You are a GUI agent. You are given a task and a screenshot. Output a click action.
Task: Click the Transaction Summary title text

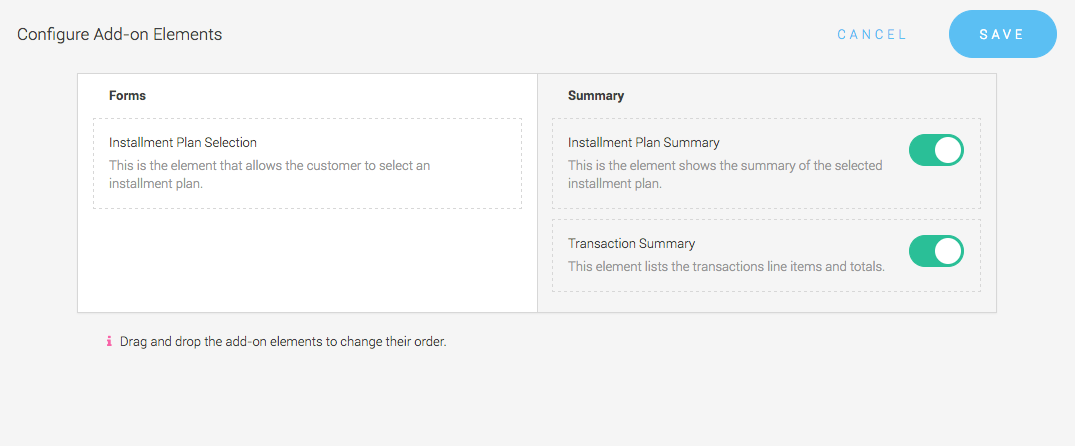(631, 243)
